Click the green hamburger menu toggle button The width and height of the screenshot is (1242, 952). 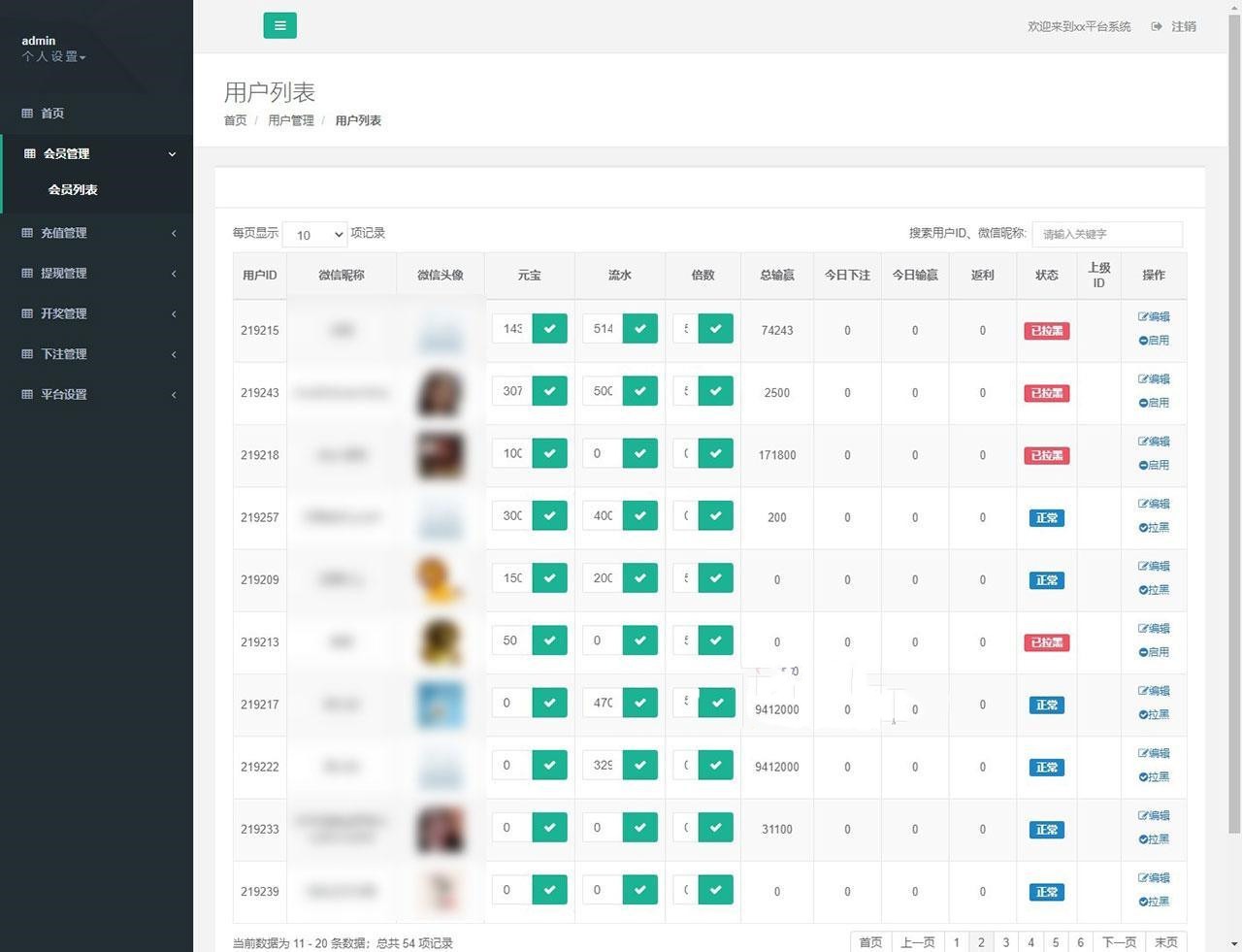279,26
